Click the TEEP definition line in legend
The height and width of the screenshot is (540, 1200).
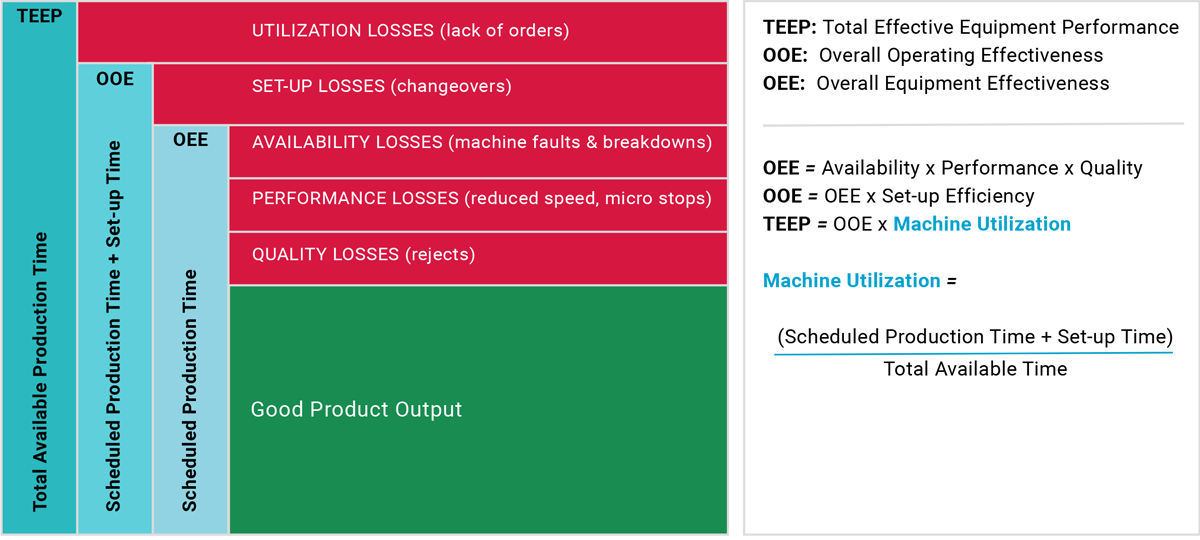coord(971,27)
